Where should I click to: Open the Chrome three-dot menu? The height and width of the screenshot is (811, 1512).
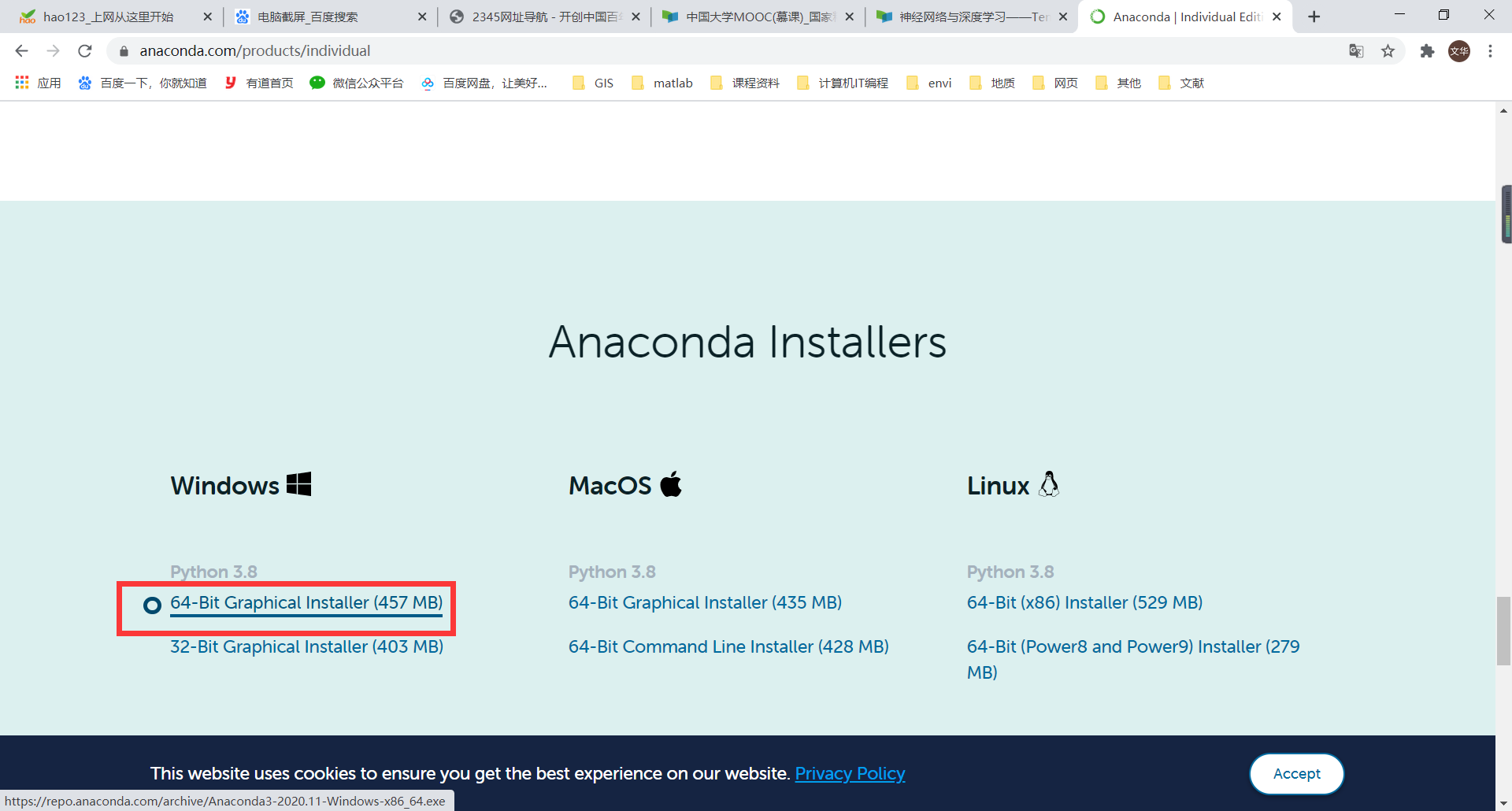coord(1490,51)
